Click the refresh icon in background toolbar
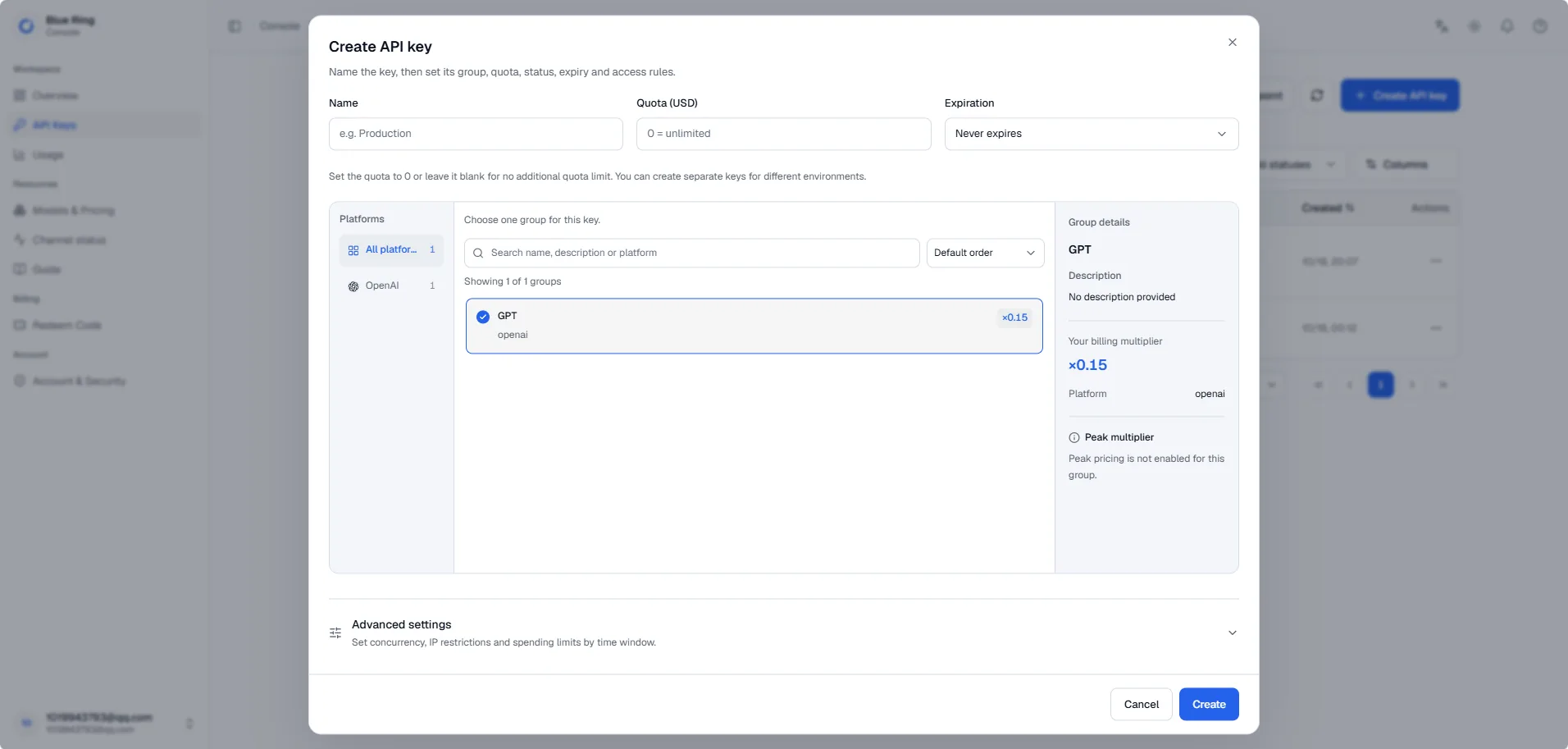The image size is (1568, 749). coord(1317,95)
